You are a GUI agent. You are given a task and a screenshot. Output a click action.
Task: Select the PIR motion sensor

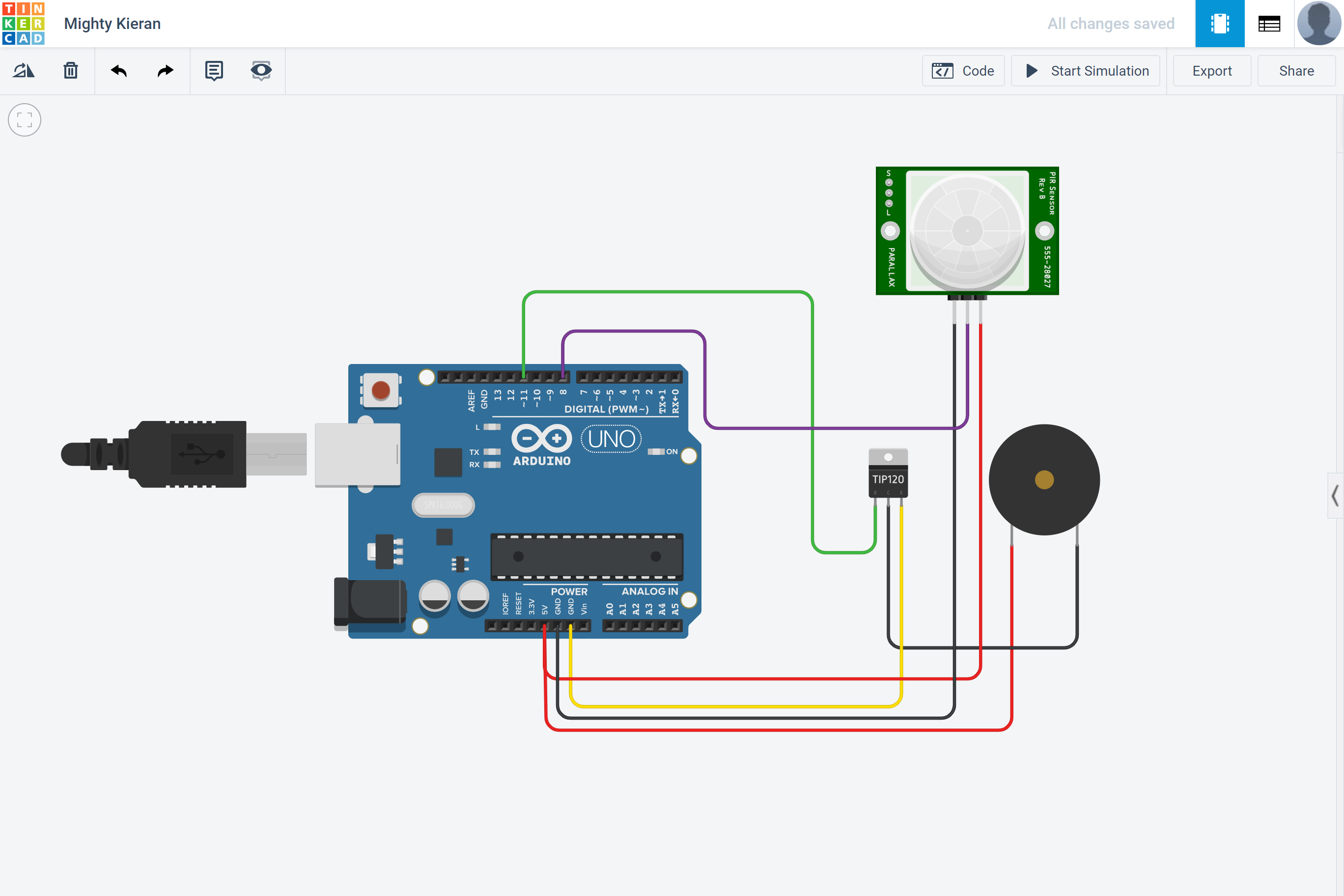967,231
